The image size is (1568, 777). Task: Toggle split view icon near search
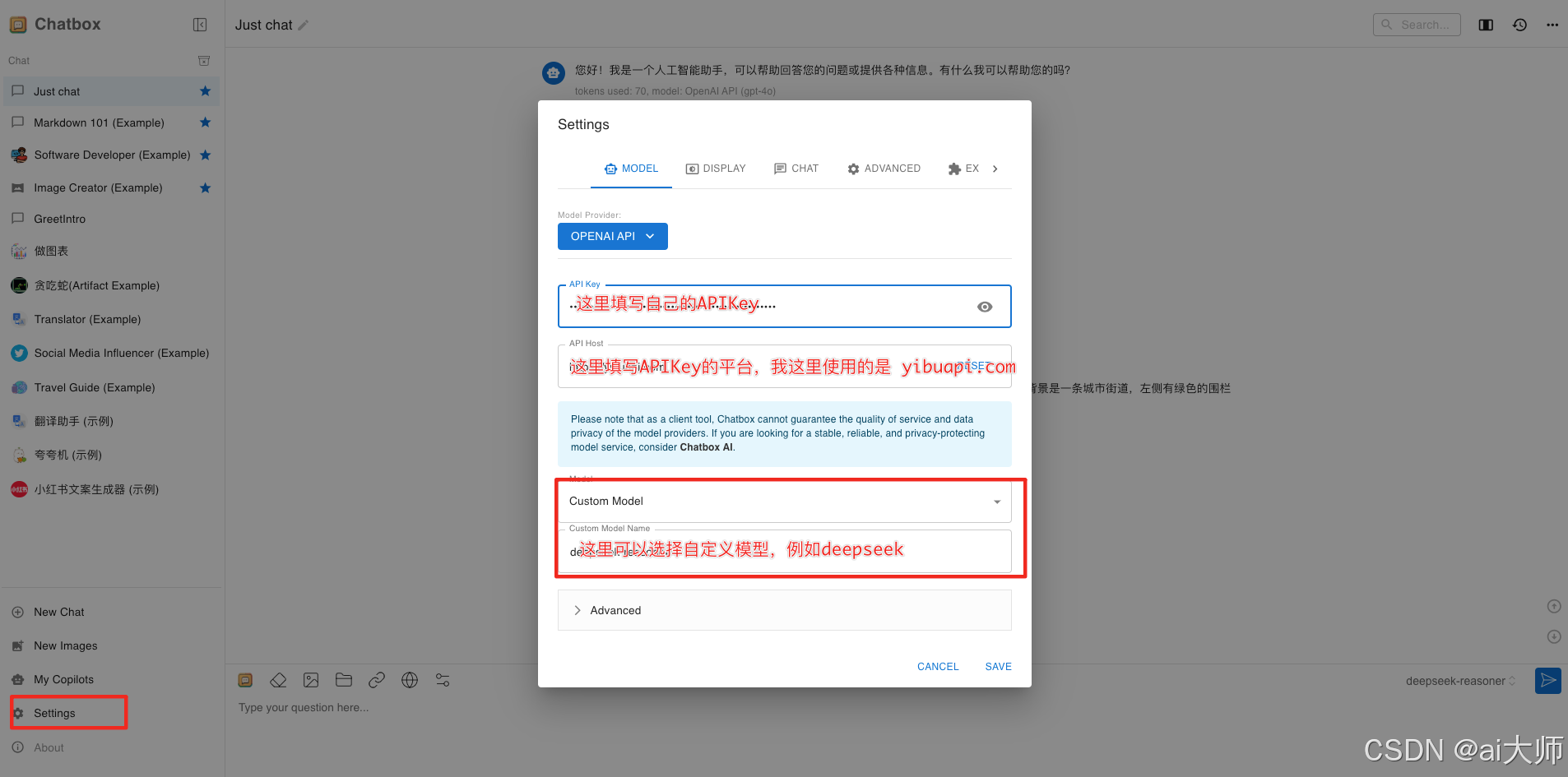point(1486,25)
